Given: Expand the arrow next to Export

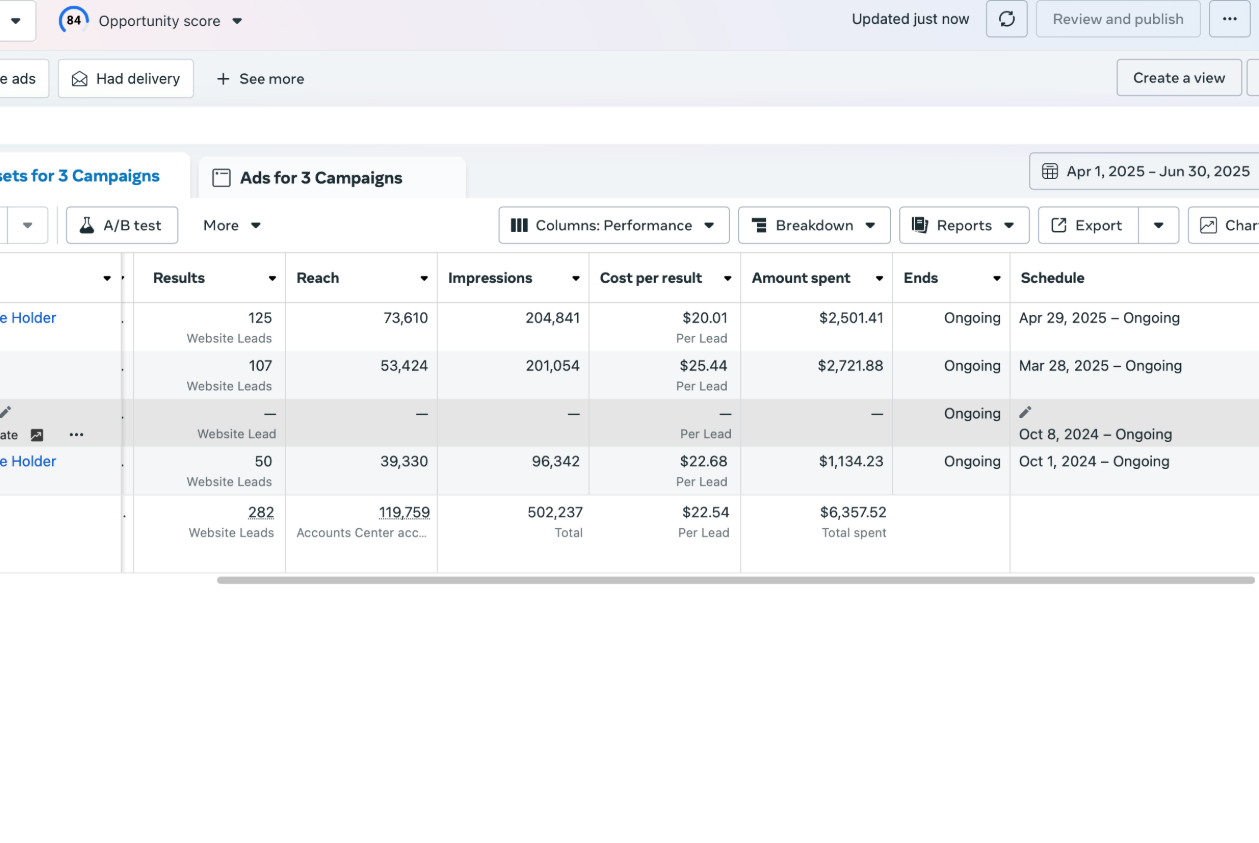Looking at the screenshot, I should pyautogui.click(x=1158, y=225).
